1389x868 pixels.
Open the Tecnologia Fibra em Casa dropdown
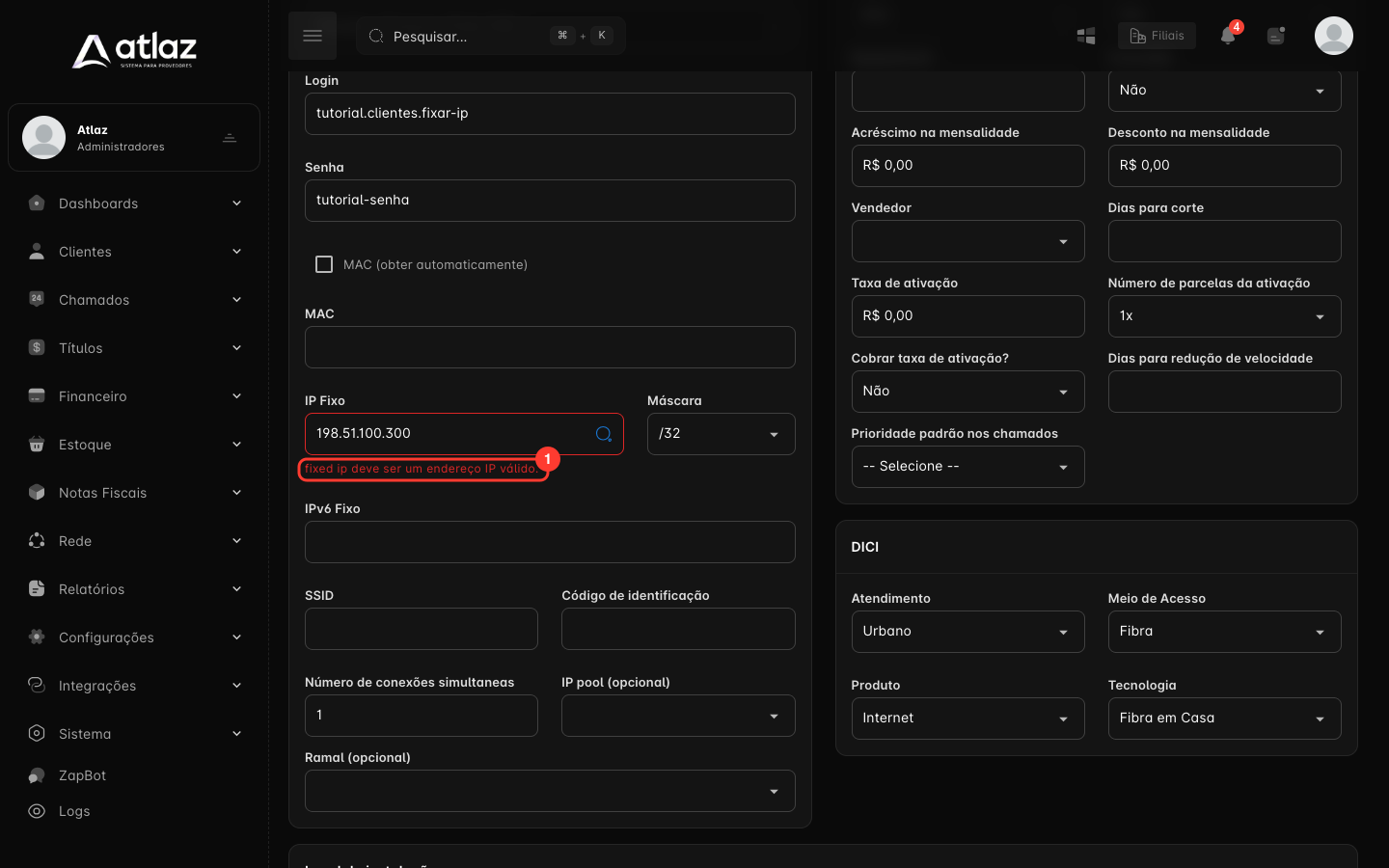pyautogui.click(x=1224, y=719)
